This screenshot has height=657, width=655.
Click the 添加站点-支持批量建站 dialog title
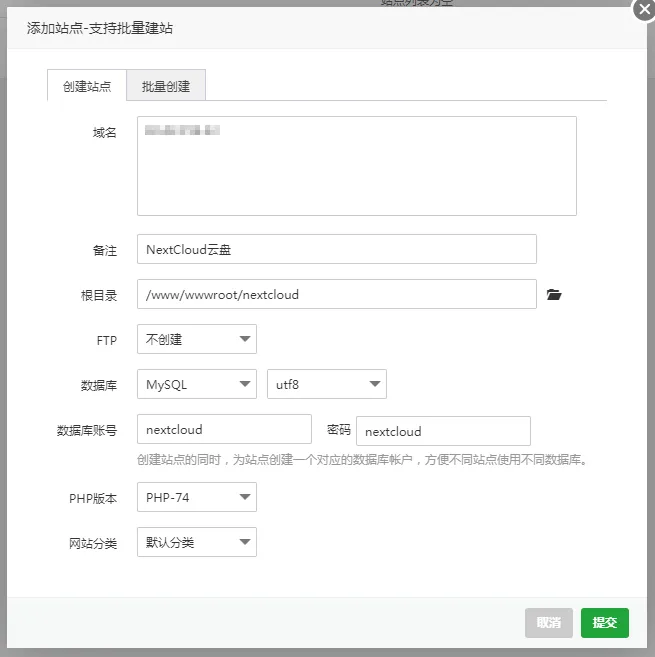[x=99, y=28]
